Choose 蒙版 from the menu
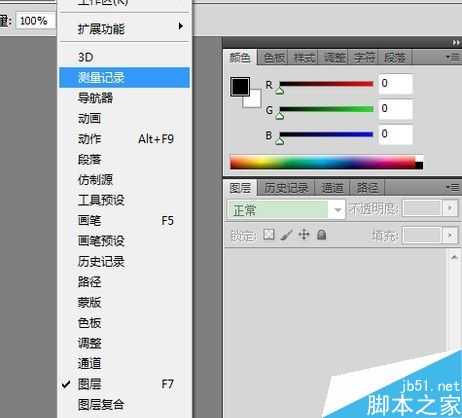Viewport: 462px width, 418px height. click(x=125, y=302)
